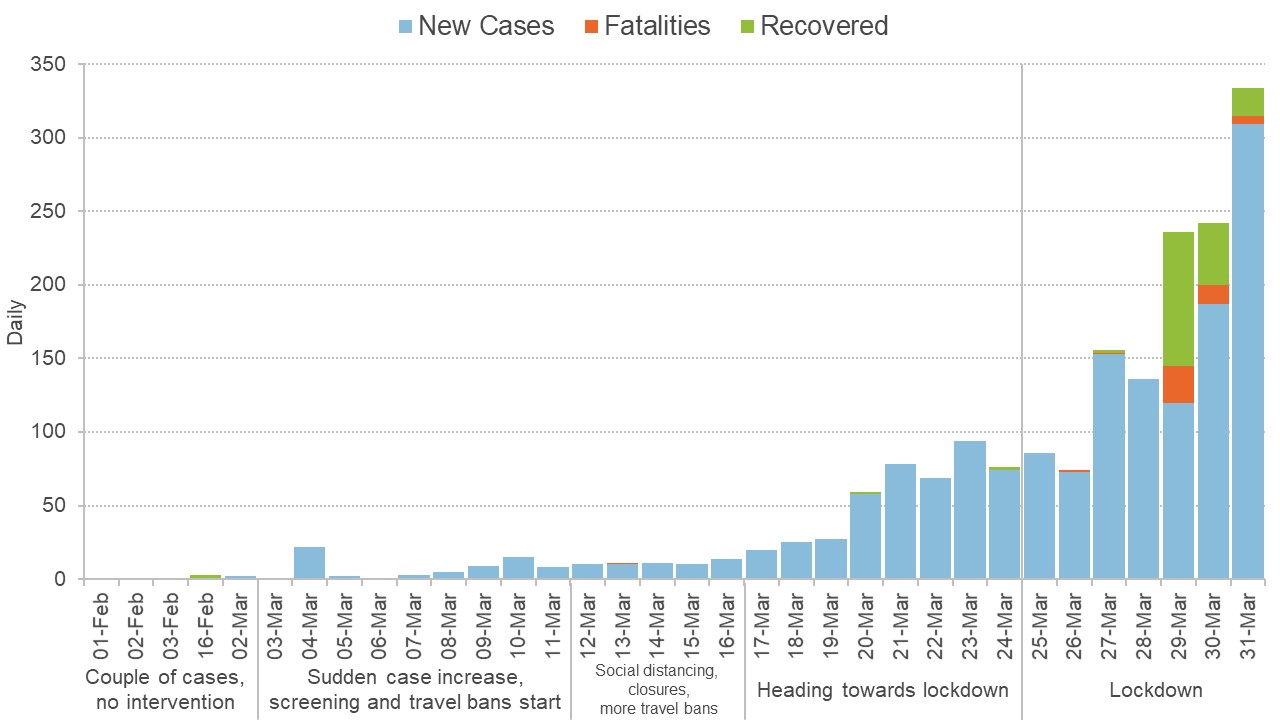Click the 28-Mar New Cases bar
The height and width of the screenshot is (720, 1280).
coord(1144,479)
